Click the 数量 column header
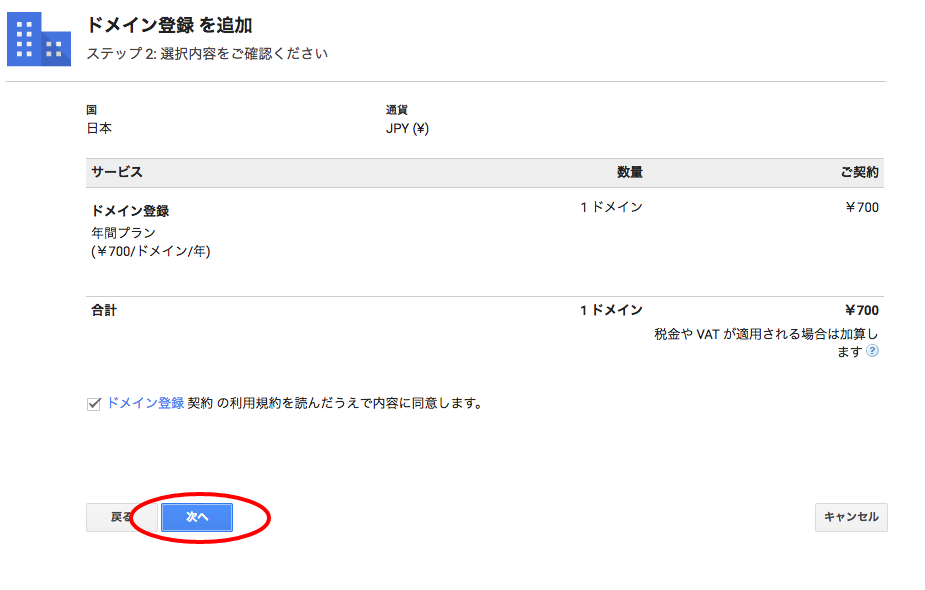Screen dimensions: 925x590 click(629, 172)
